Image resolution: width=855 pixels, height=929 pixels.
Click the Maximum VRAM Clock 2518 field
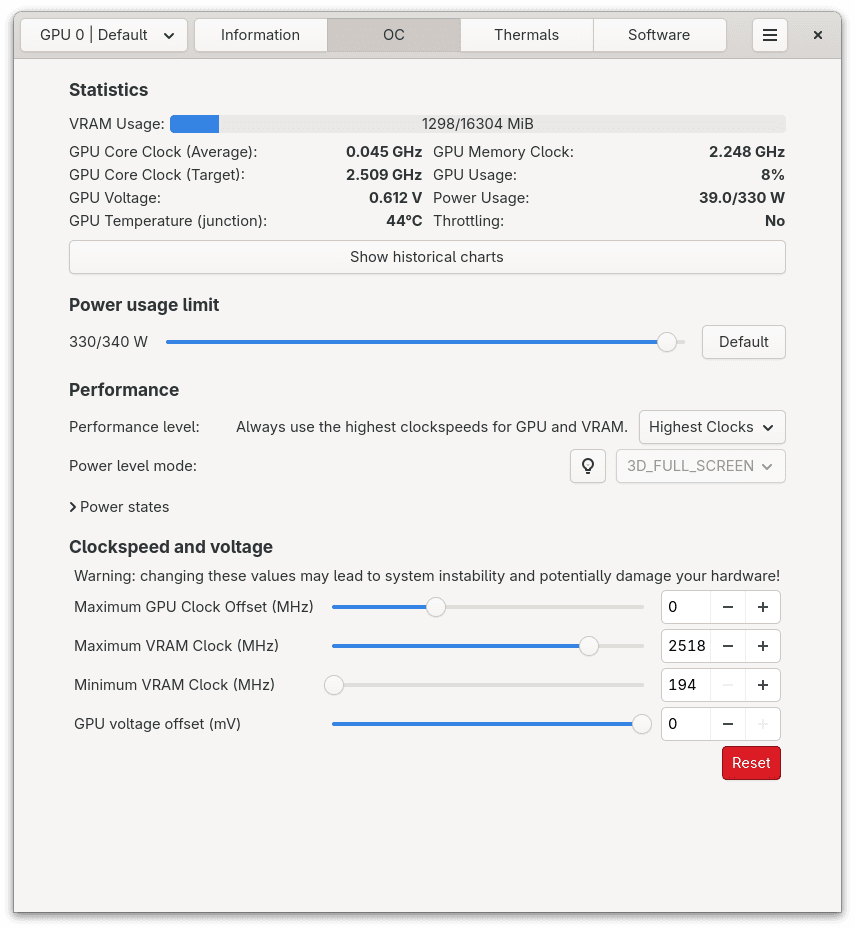coord(686,646)
